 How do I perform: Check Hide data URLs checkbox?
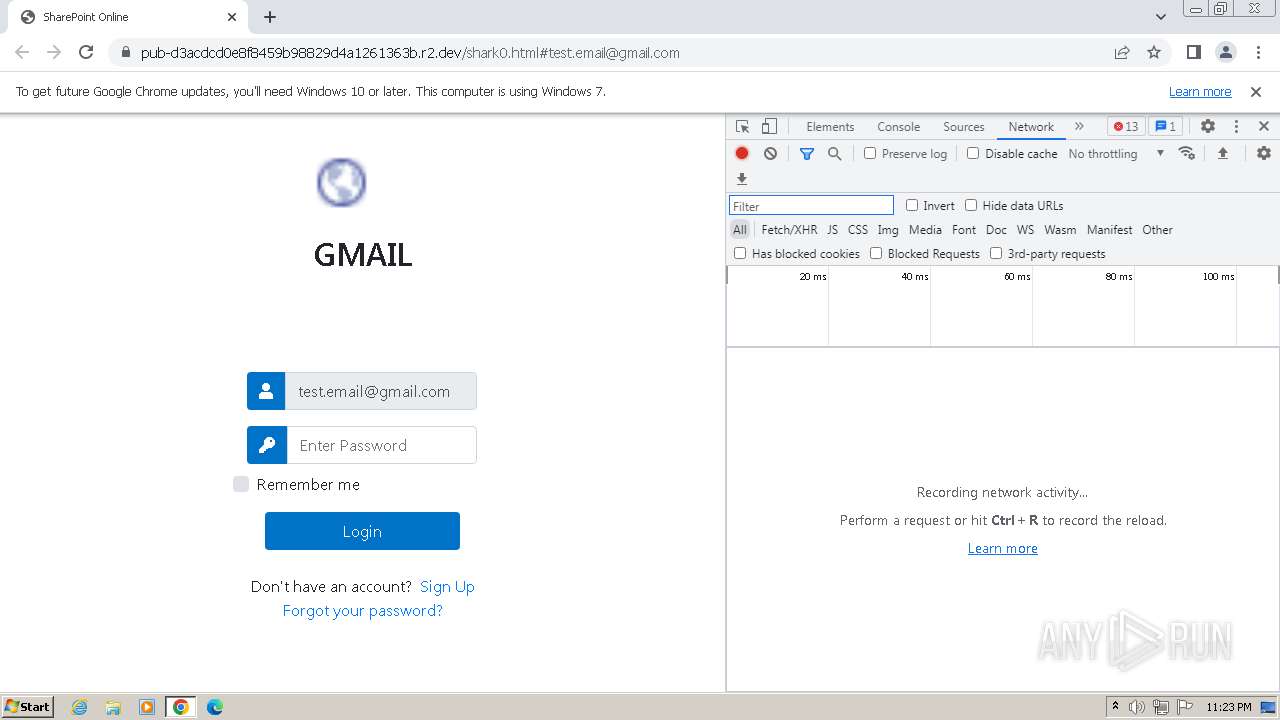971,206
